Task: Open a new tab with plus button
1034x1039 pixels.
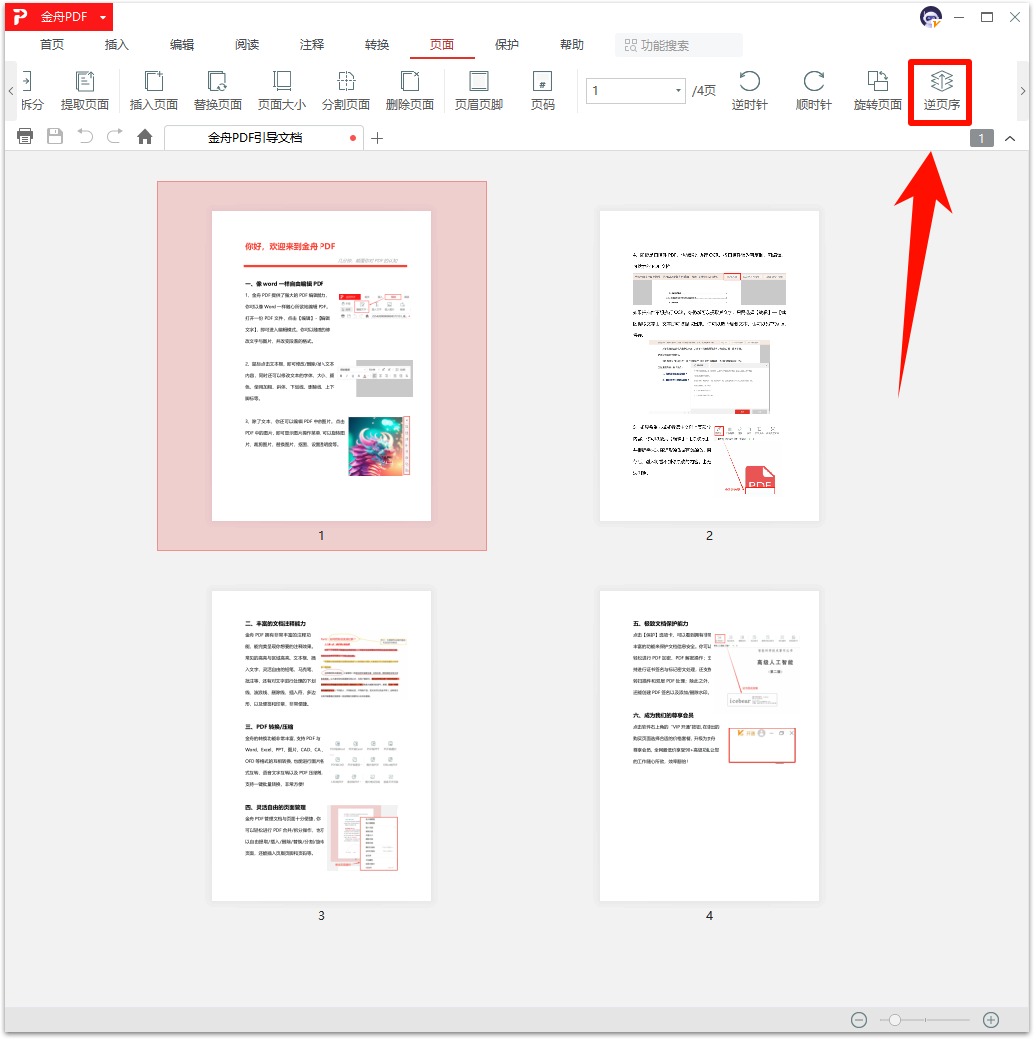Action: pos(377,138)
